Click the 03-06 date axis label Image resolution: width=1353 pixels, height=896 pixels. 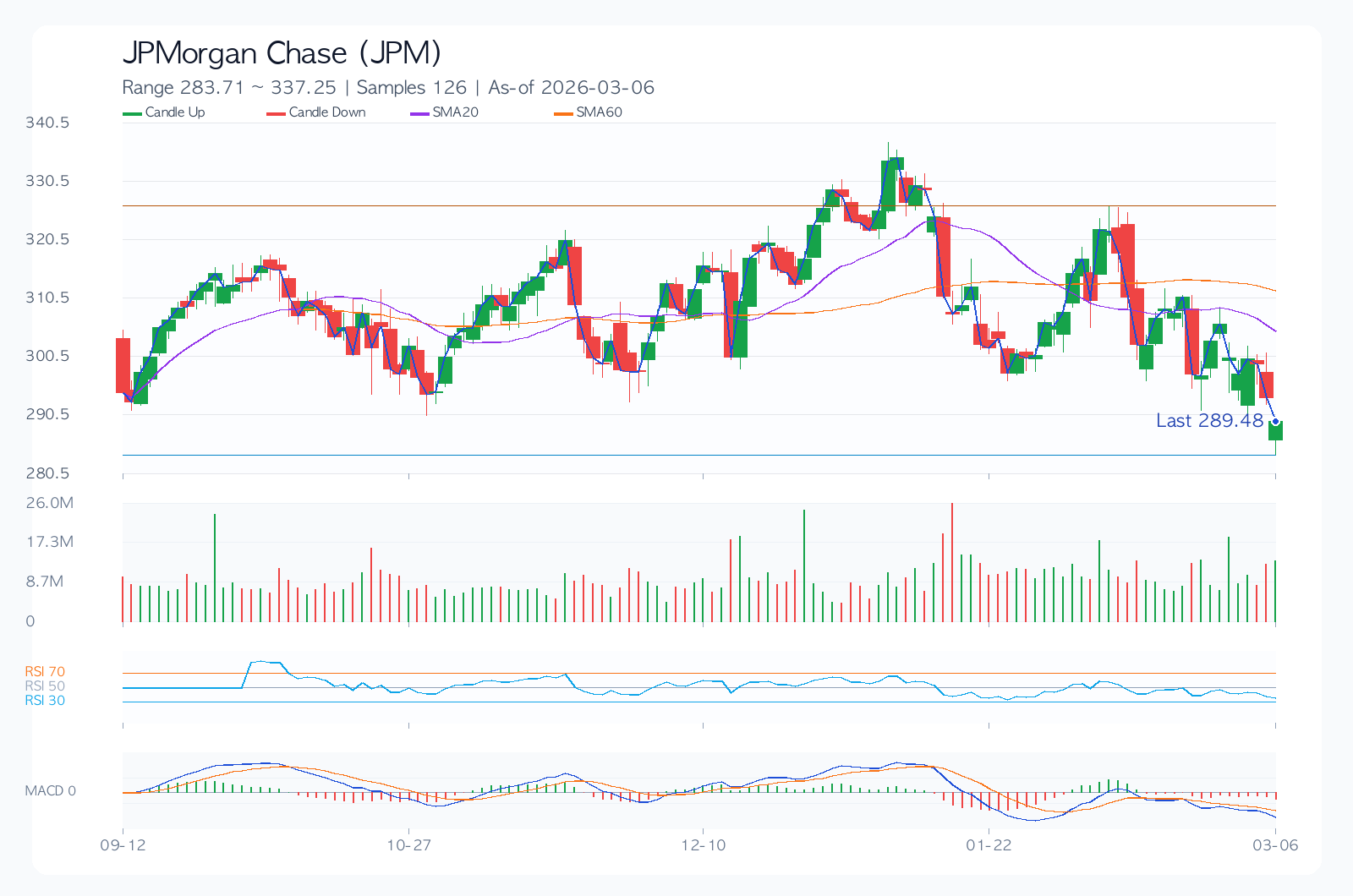coord(1275,845)
